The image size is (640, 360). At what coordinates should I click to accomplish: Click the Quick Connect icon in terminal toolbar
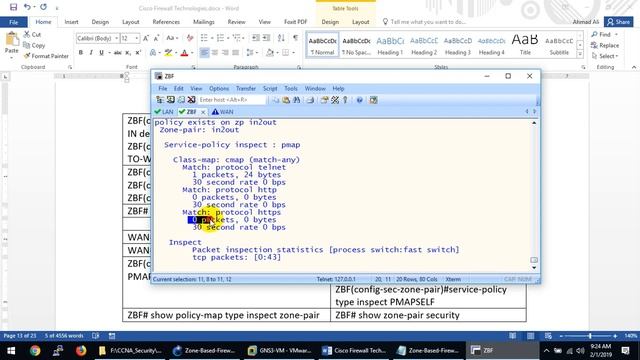pos(170,100)
